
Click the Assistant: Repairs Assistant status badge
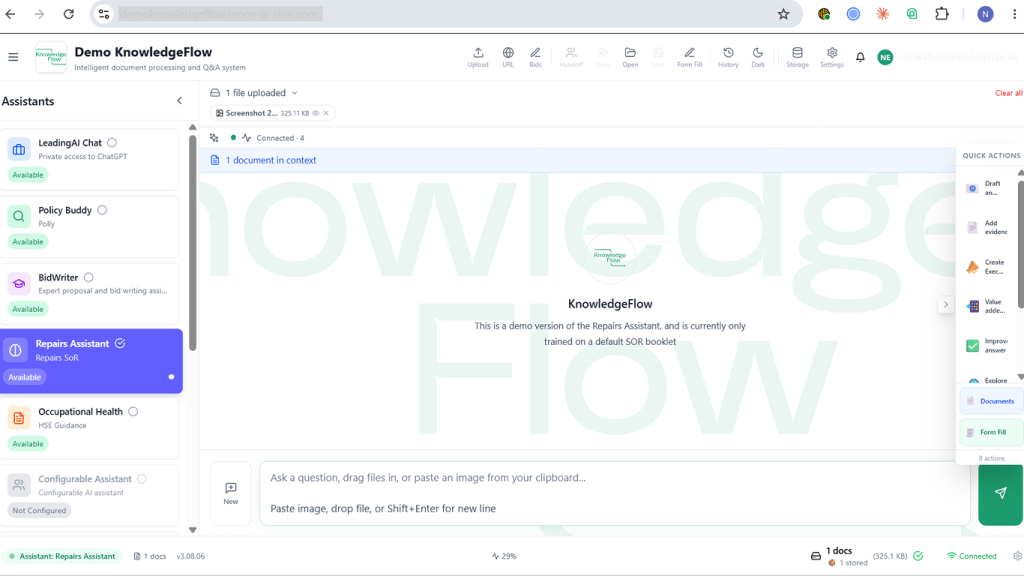pyautogui.click(x=63, y=556)
